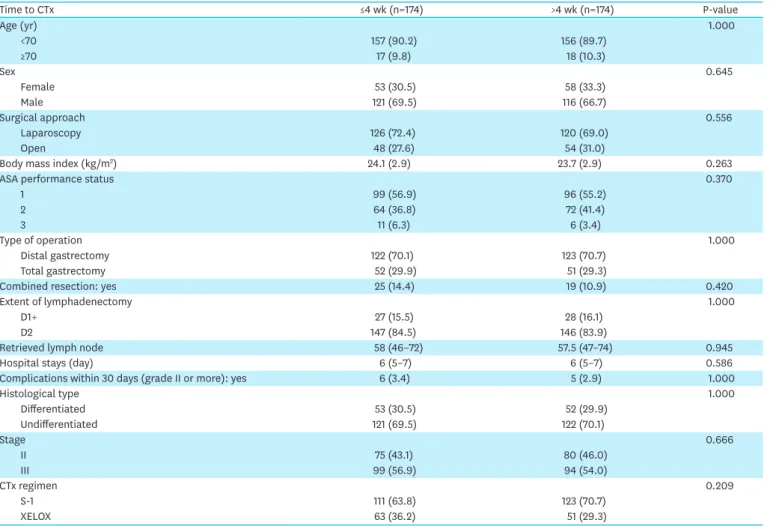Select the value '17 (9.8)'
773x526 pixels.
(x=393, y=56)
